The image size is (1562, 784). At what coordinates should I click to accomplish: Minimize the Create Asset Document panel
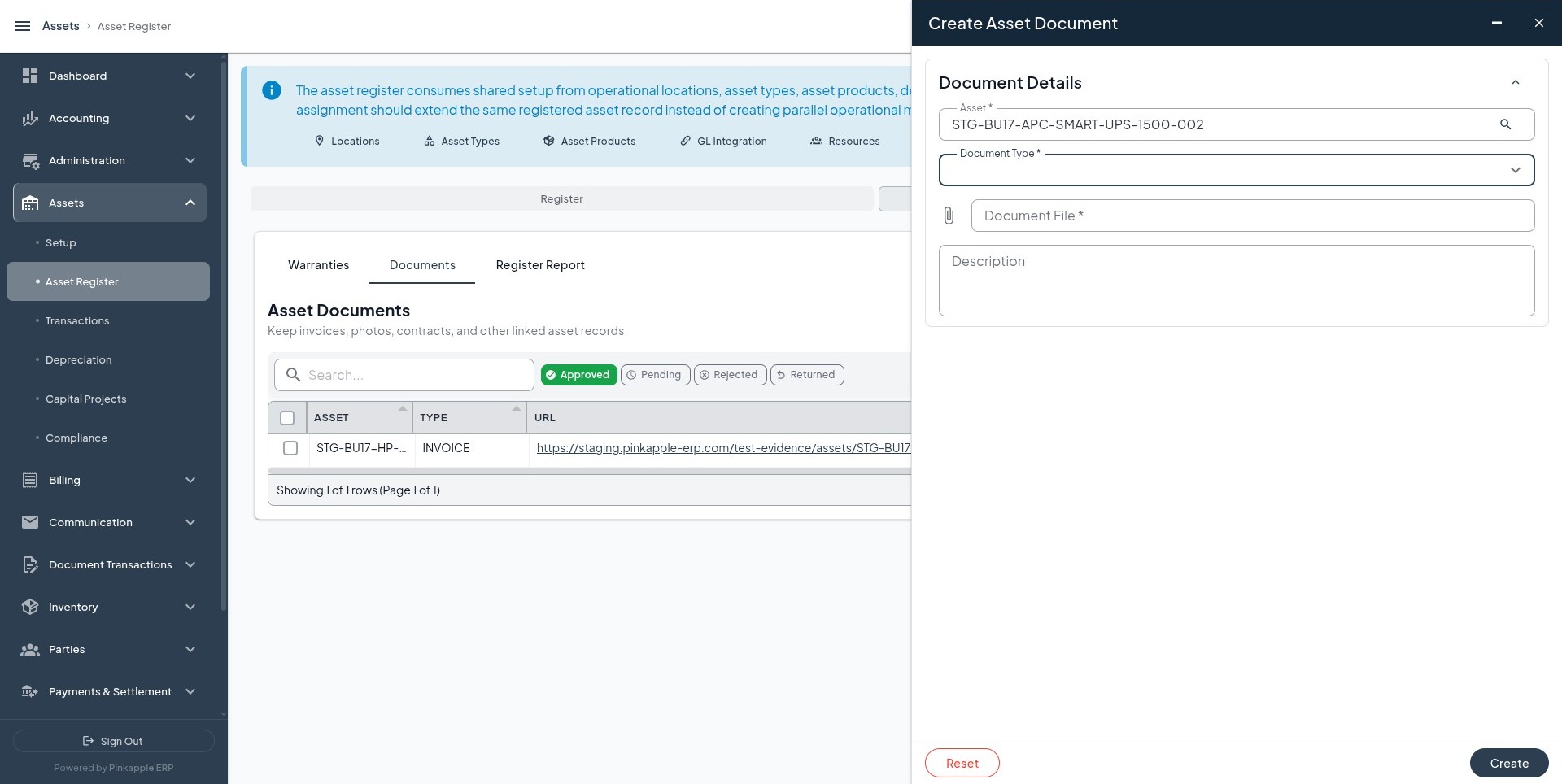(x=1496, y=23)
